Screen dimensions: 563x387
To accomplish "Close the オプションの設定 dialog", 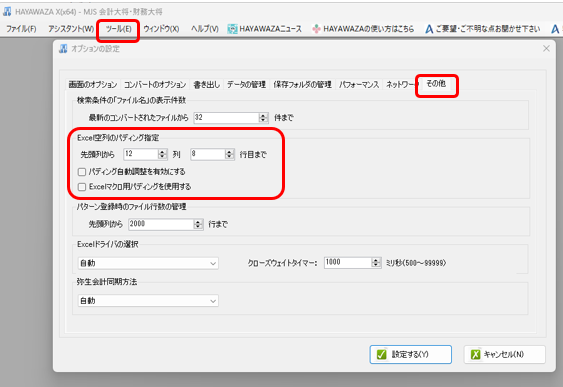I will [x=546, y=48].
